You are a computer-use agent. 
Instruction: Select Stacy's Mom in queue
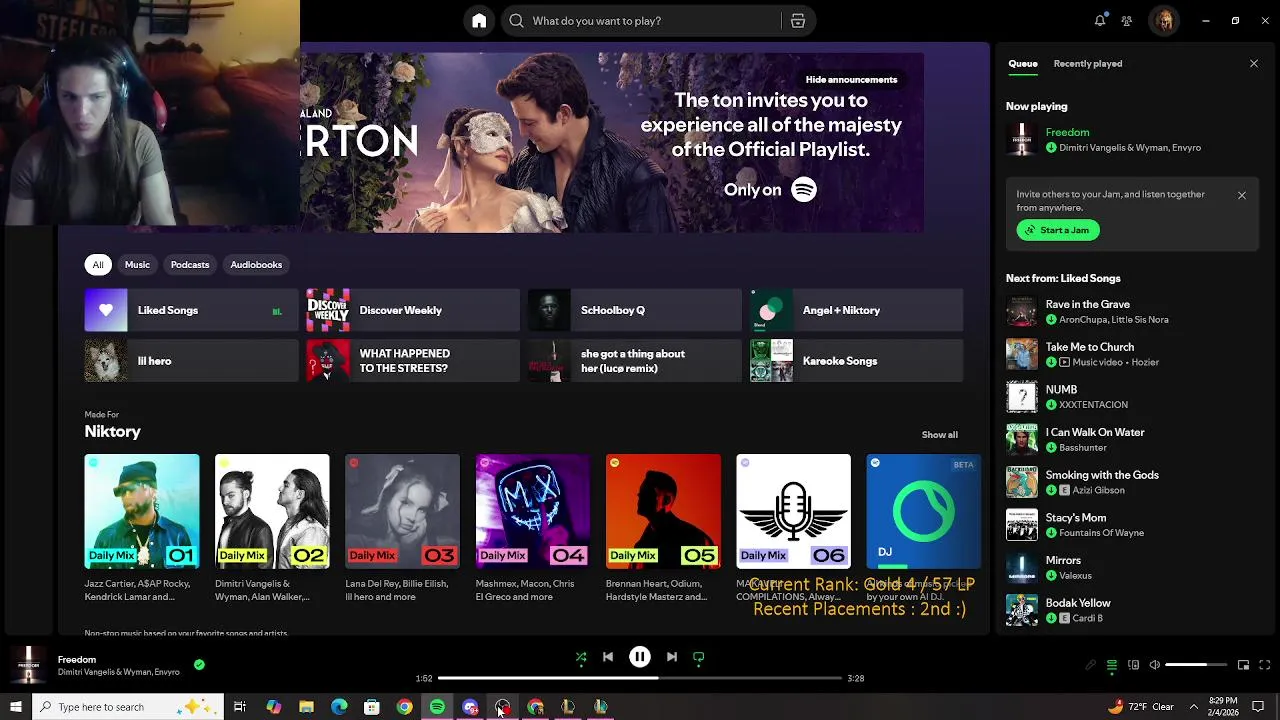[1132, 525]
